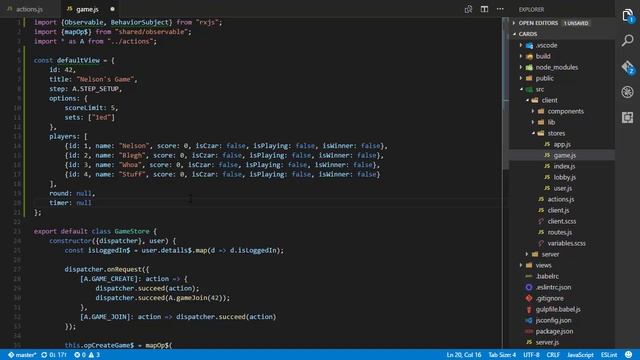640x360 pixels.
Task: Expand the node_modules folder
Action: pyautogui.click(x=556, y=67)
